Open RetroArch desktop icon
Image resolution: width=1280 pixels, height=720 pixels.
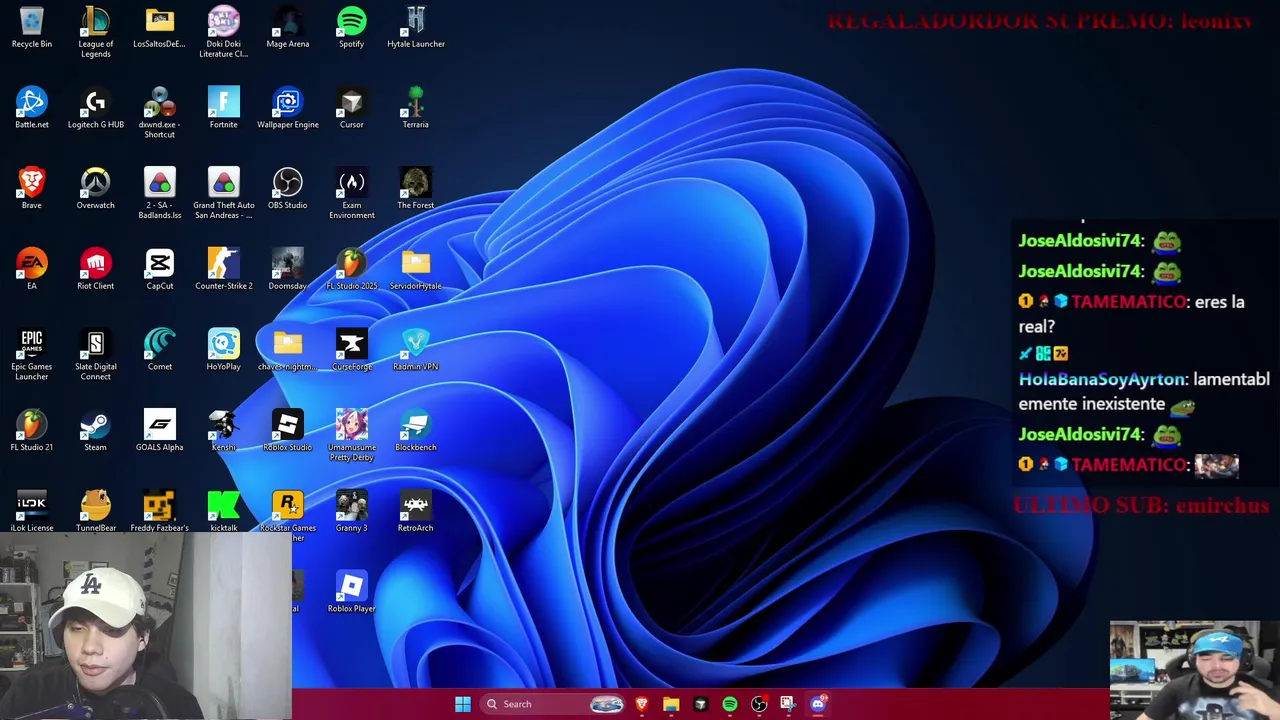tap(416, 511)
